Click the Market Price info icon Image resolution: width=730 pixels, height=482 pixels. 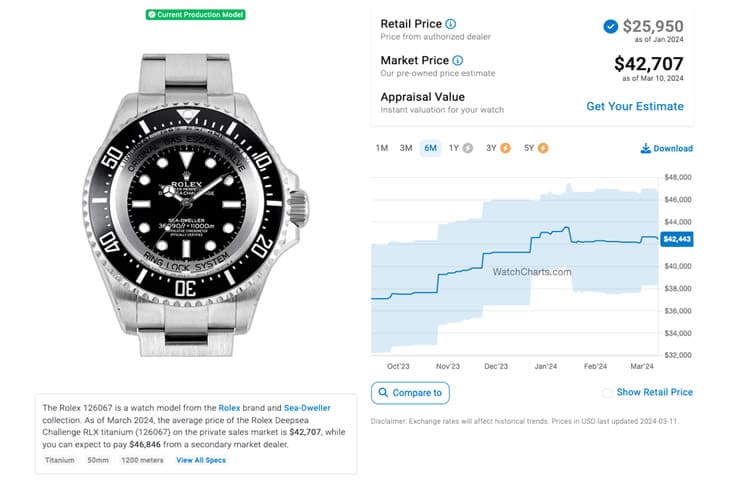pos(458,60)
